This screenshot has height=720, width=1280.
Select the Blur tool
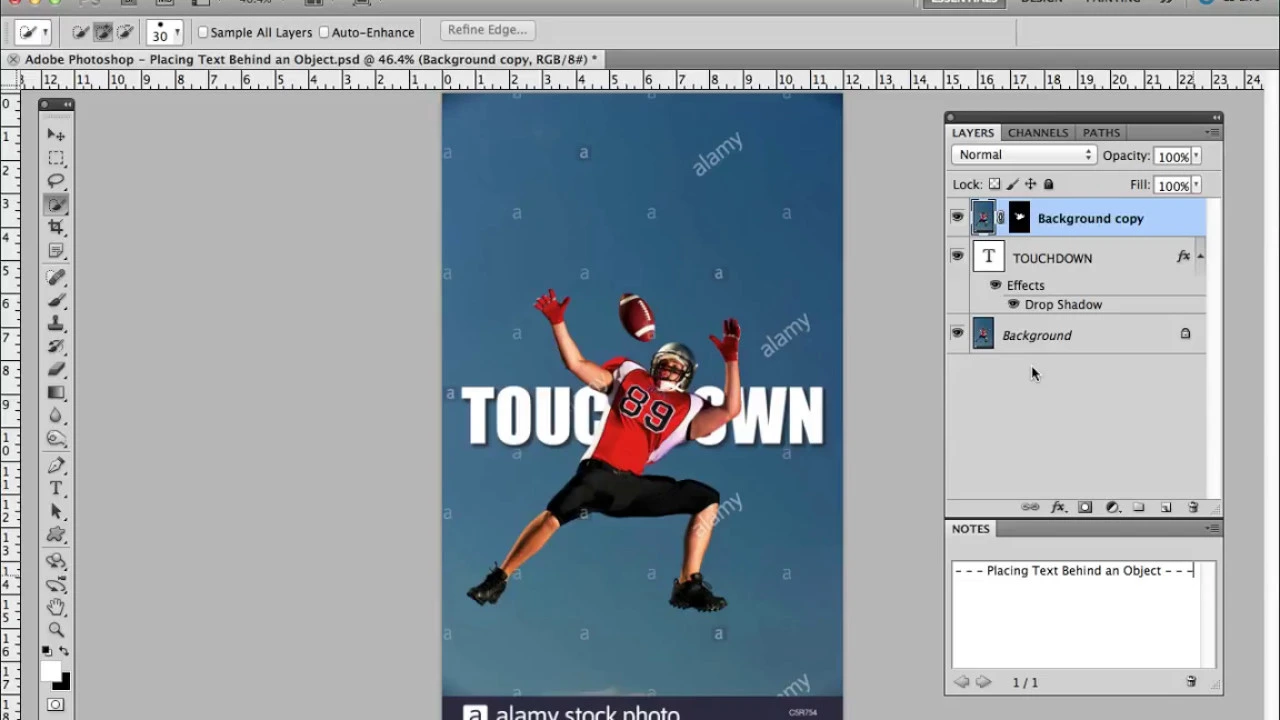56,415
